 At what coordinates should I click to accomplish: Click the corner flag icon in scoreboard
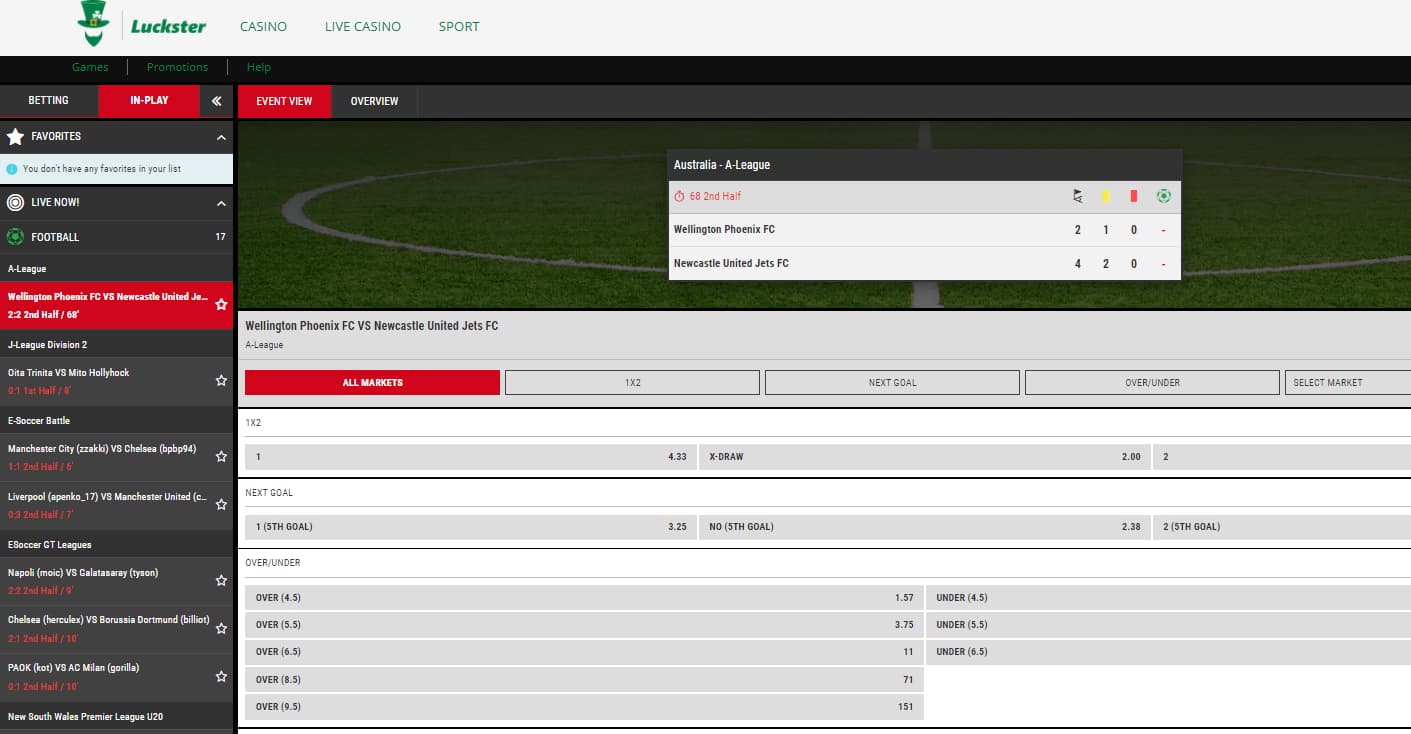[x=1077, y=196]
